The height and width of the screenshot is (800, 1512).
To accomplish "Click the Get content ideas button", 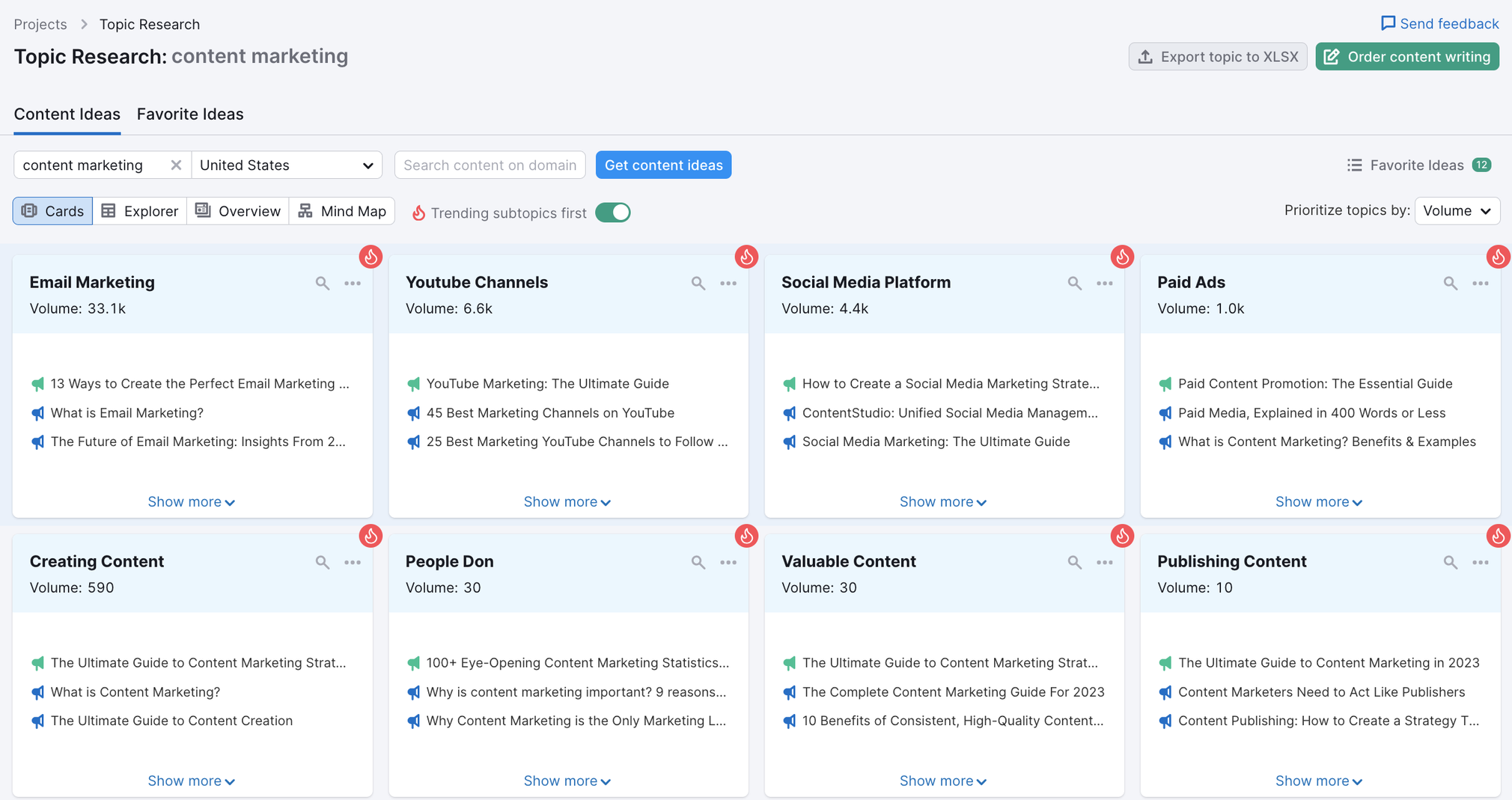I will tap(663, 165).
